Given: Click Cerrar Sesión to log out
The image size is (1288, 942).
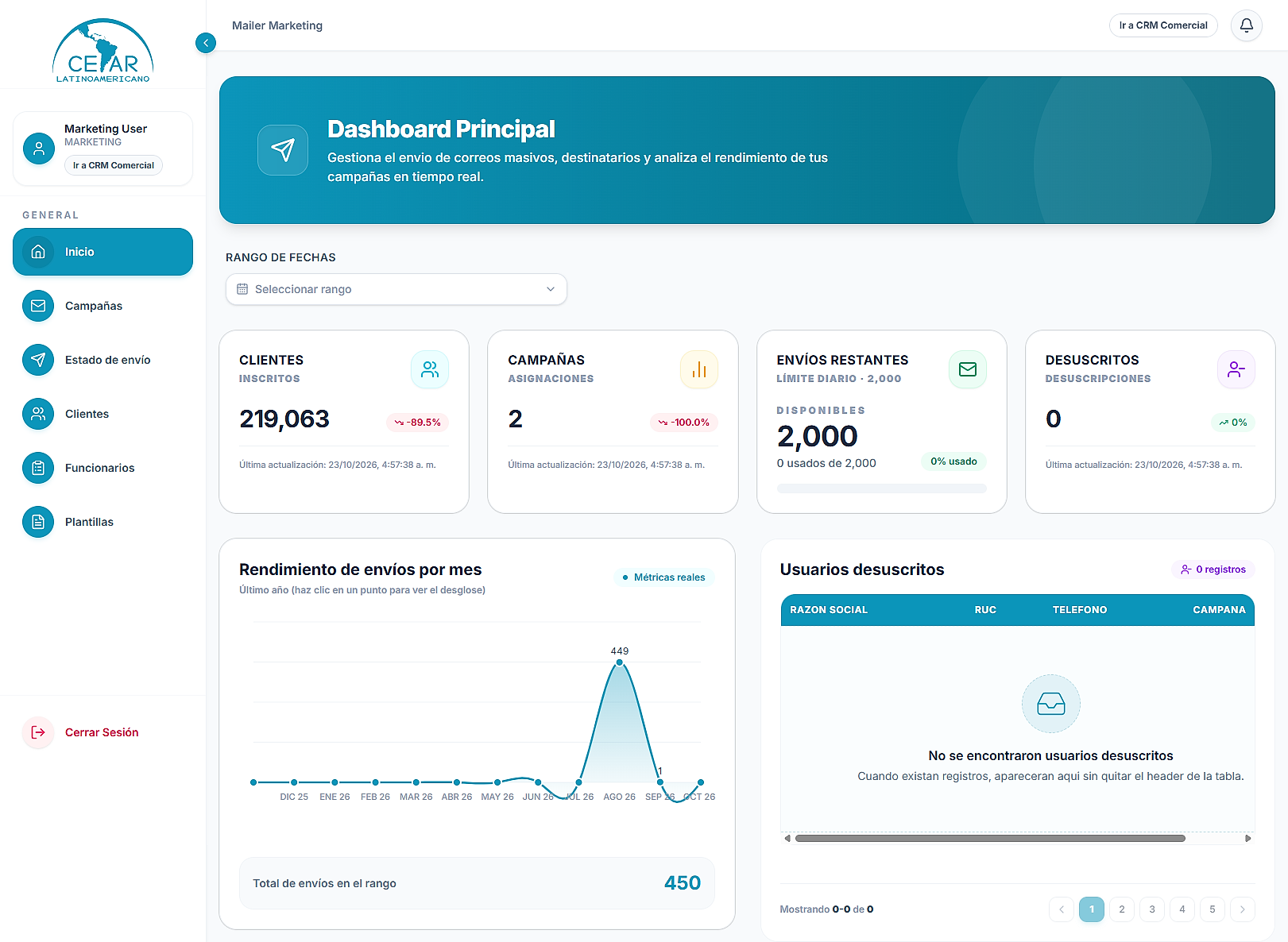Looking at the screenshot, I should (102, 732).
